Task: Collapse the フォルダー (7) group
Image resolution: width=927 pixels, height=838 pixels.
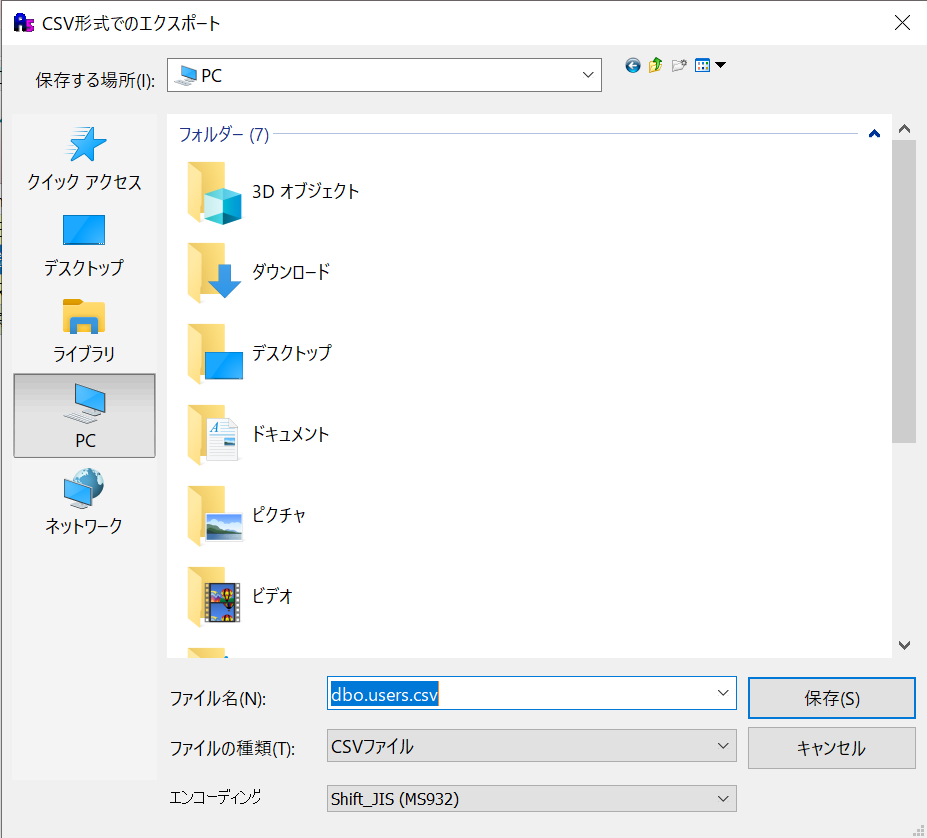Action: tap(874, 134)
